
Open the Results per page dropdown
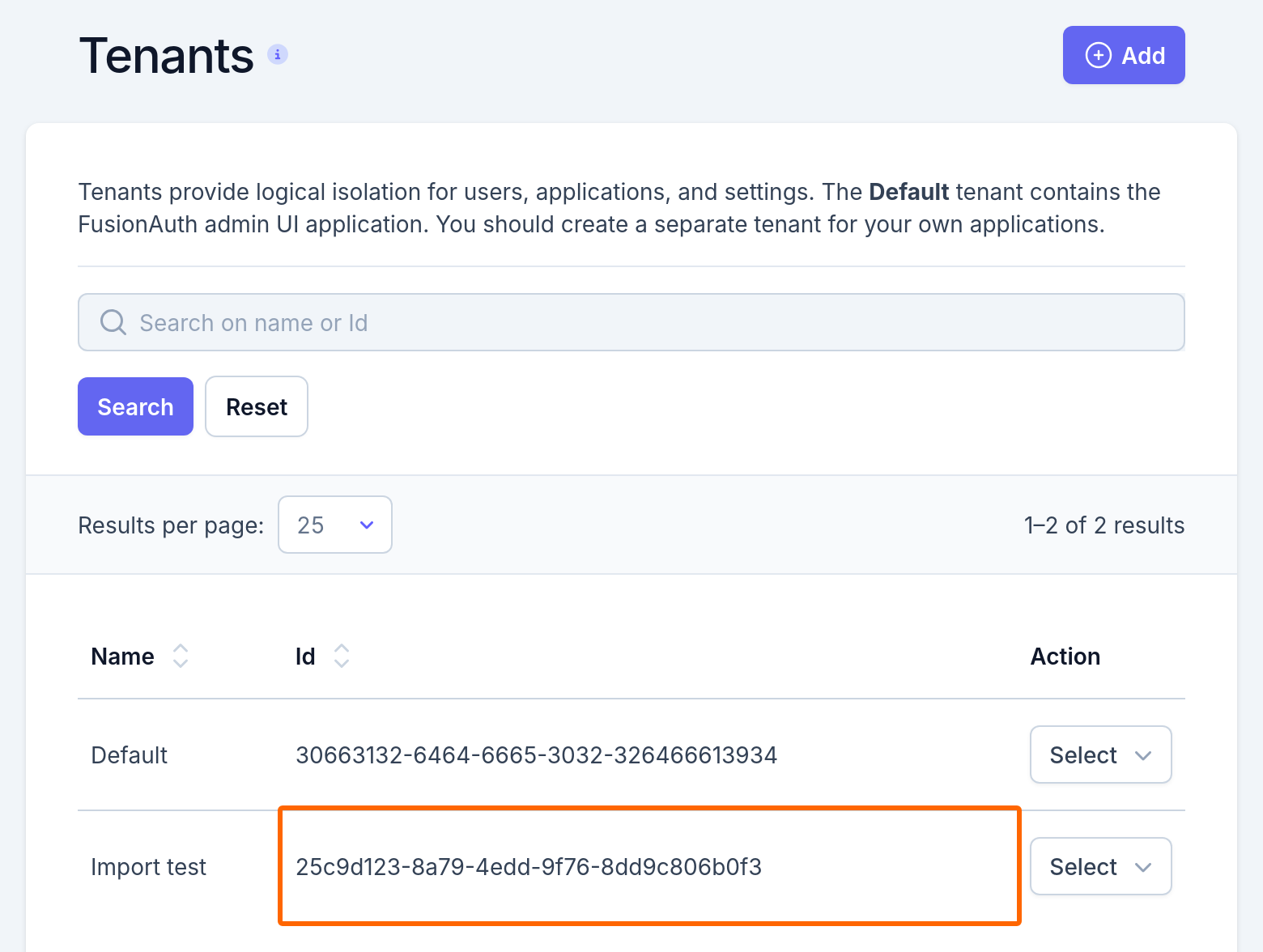[x=335, y=525]
